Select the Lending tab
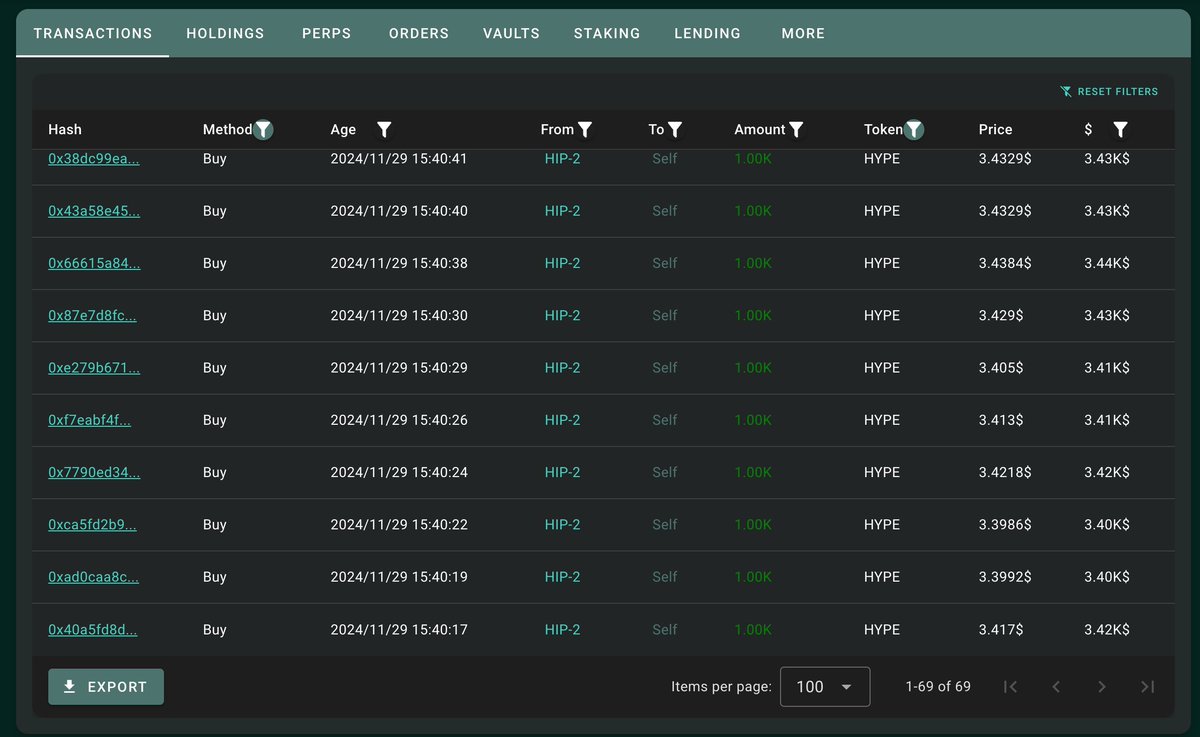1200x737 pixels. click(x=708, y=33)
